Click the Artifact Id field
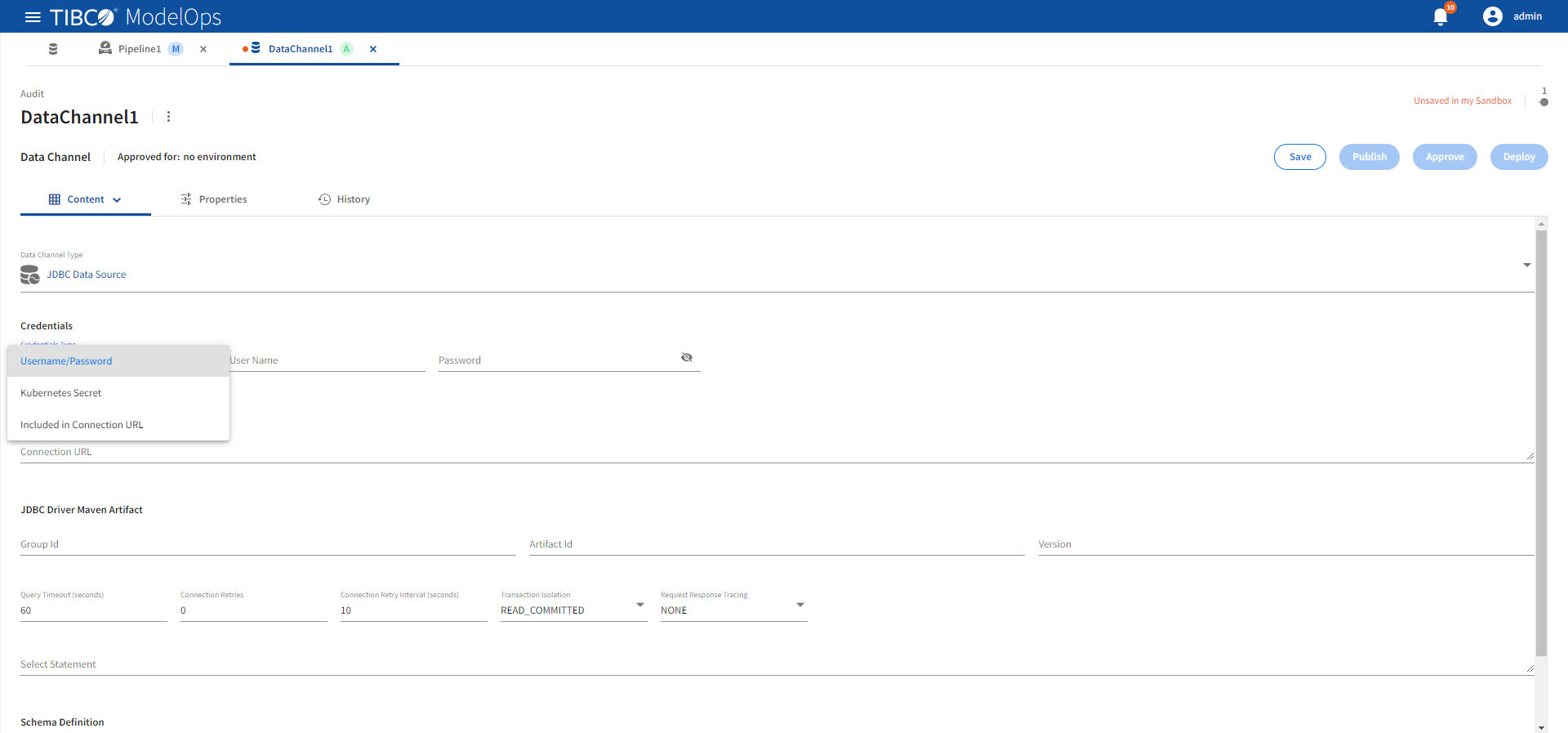This screenshot has height=733, width=1568. pos(777,544)
